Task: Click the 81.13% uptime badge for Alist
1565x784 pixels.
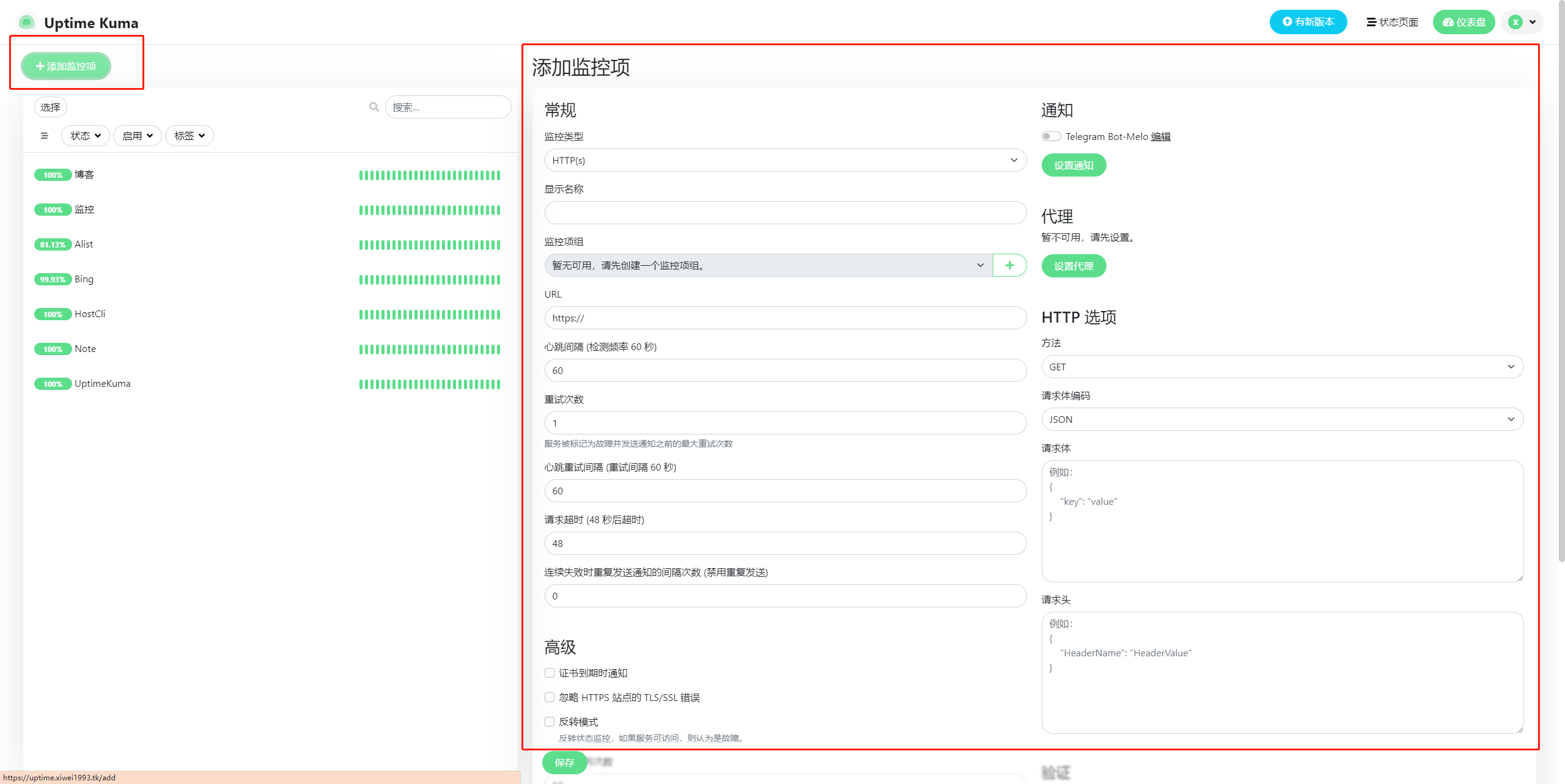Action: (x=53, y=244)
